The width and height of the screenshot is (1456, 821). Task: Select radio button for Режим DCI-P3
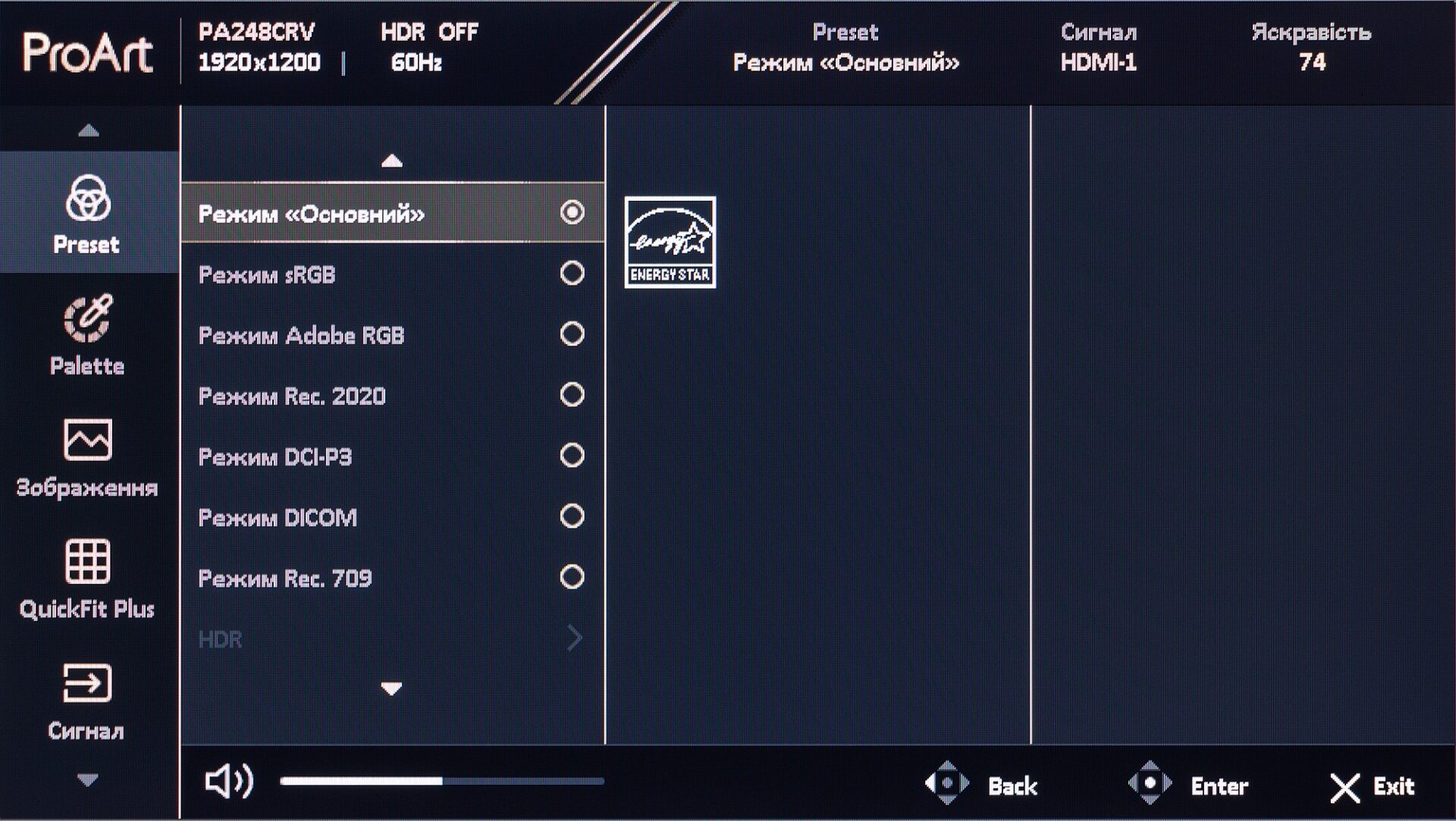(x=573, y=456)
